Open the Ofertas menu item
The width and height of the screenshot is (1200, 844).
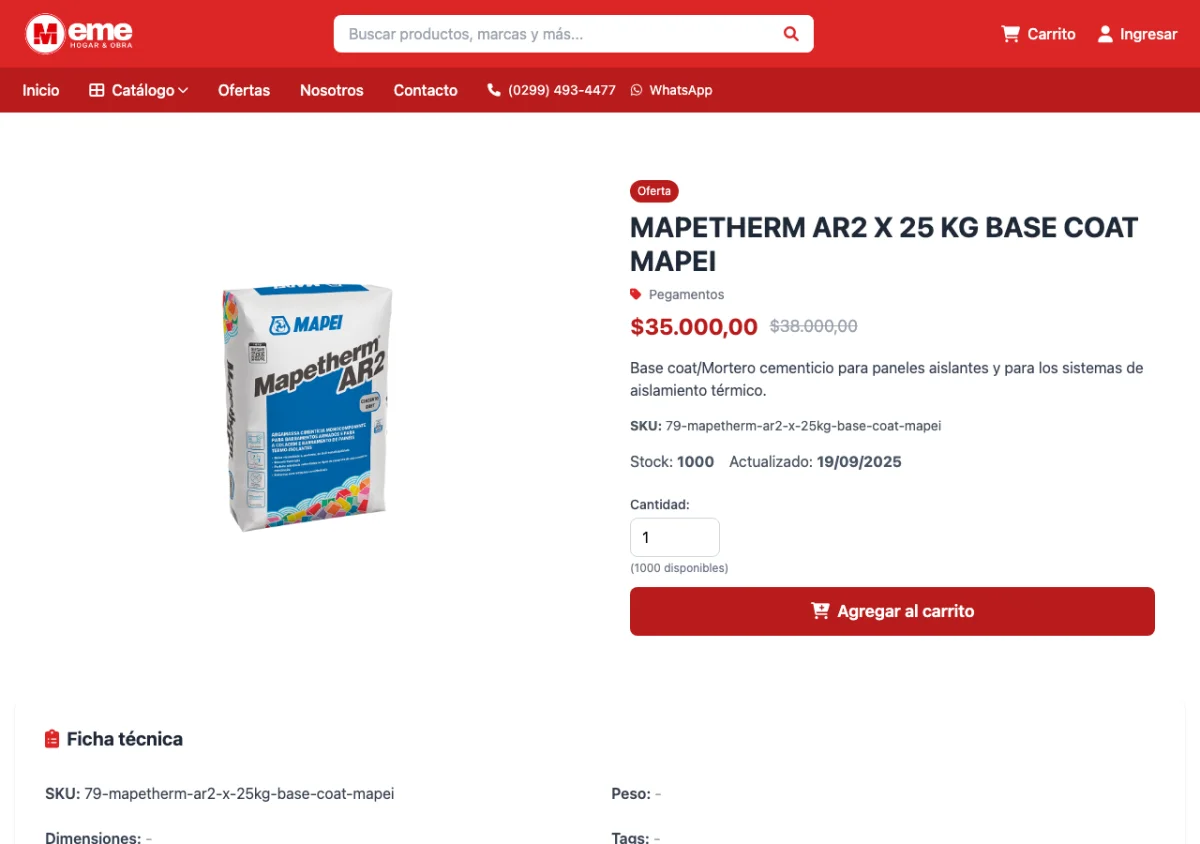[244, 90]
